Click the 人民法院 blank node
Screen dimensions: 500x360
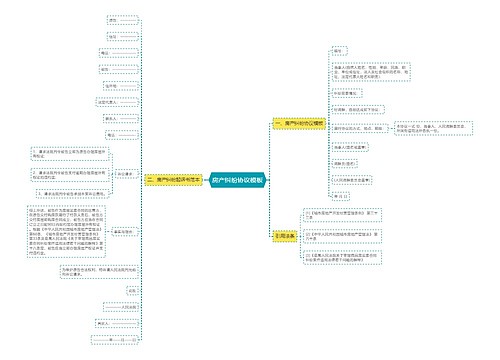(x=121, y=307)
